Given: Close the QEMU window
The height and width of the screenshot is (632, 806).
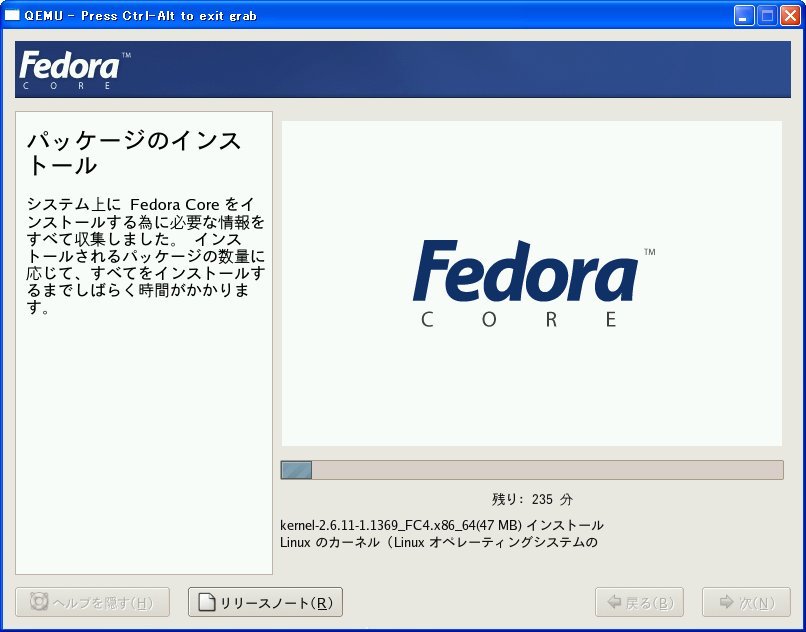Looking at the screenshot, I should [x=790, y=16].
